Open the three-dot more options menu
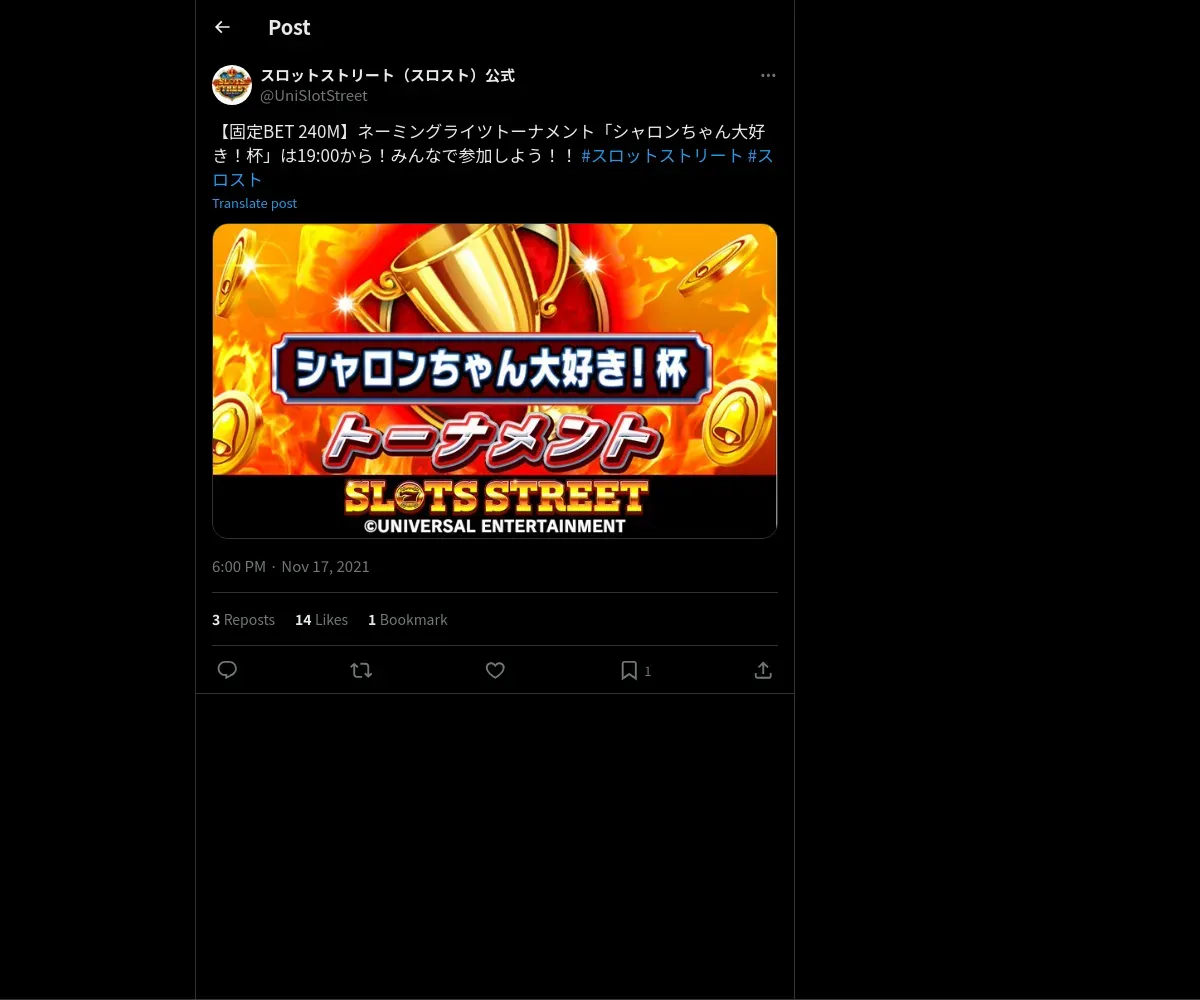The image size is (1200, 1000). pos(768,76)
